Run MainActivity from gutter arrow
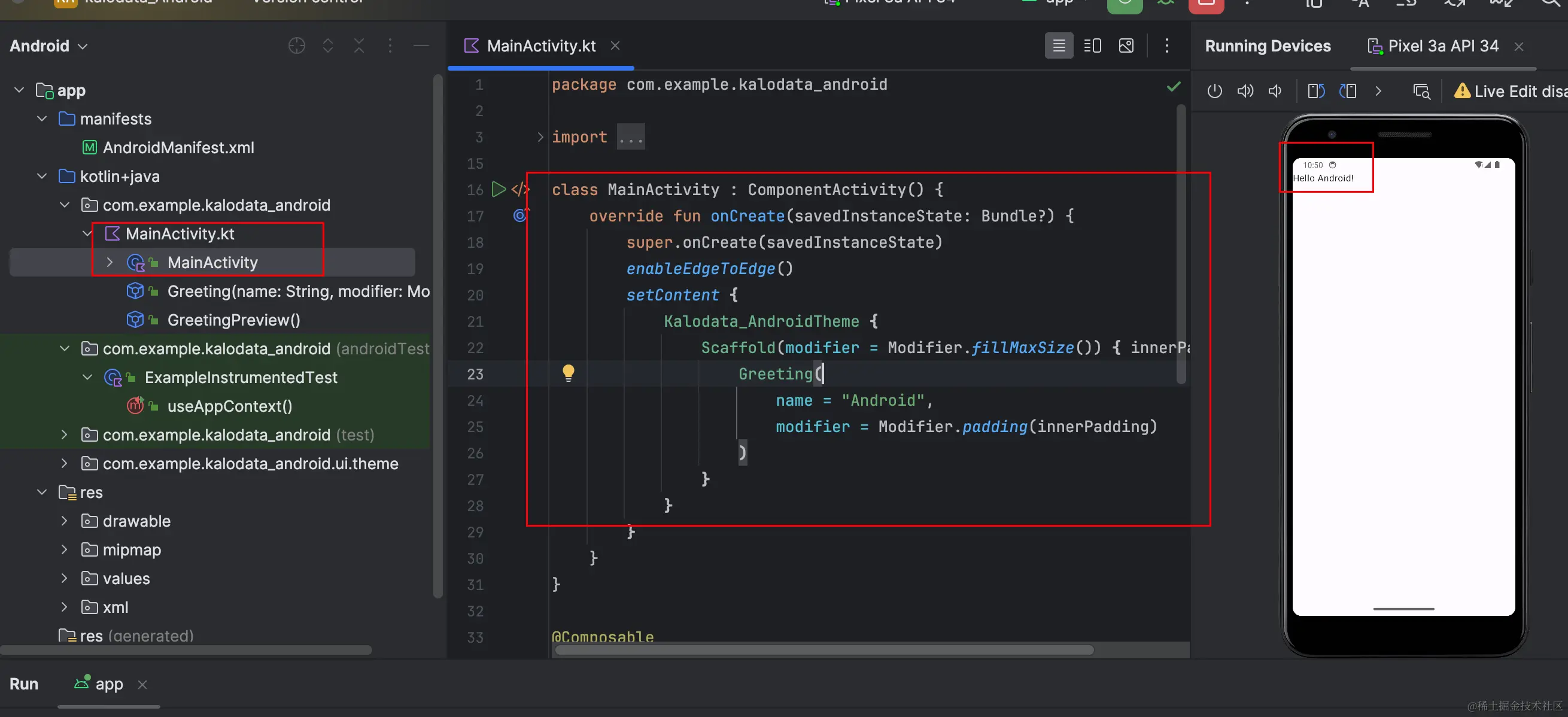This screenshot has height=717, width=1568. [x=499, y=189]
